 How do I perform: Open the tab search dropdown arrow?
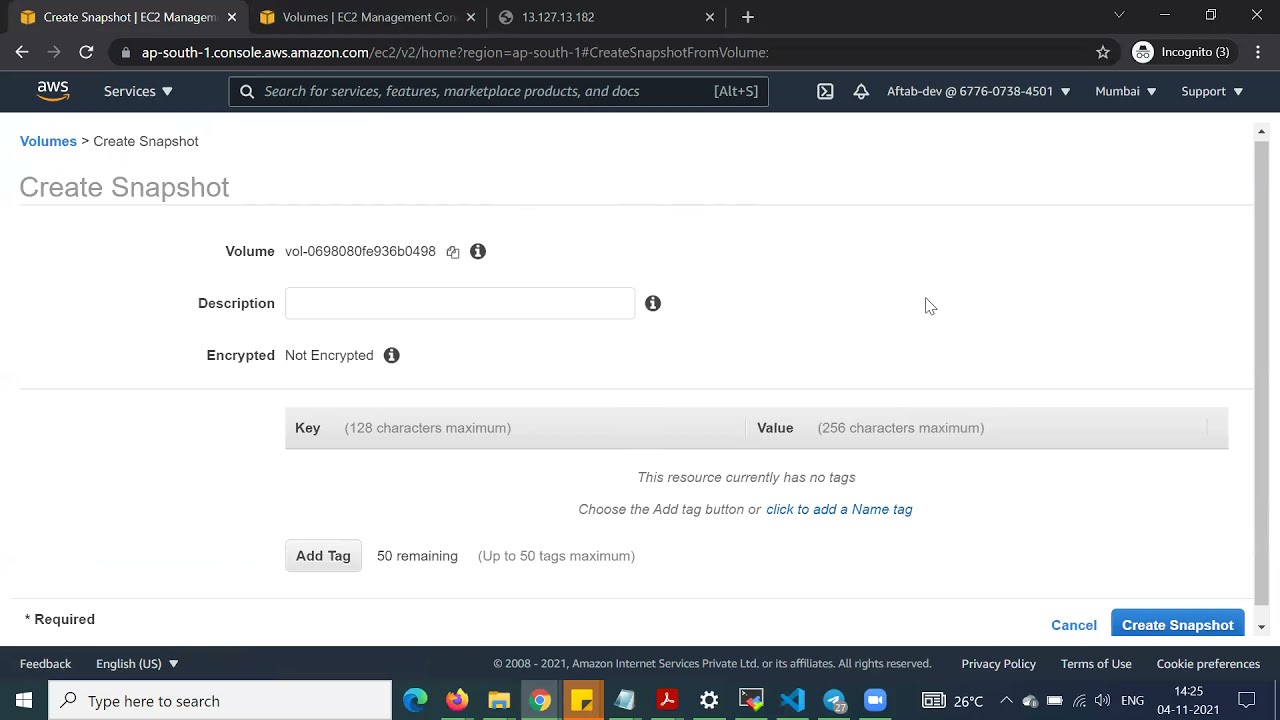coord(1119,15)
